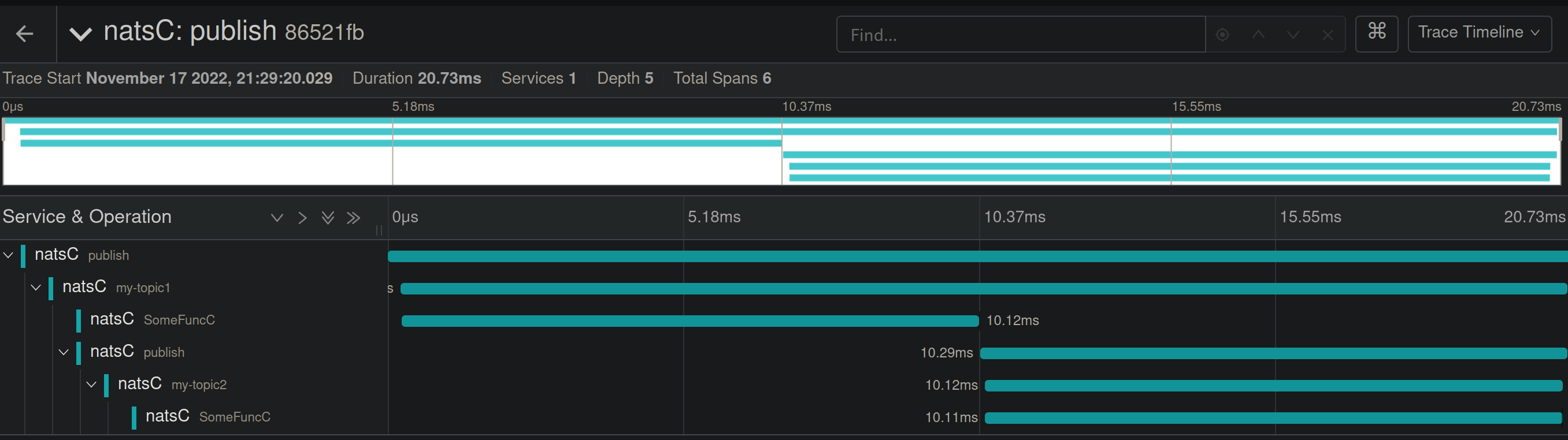Select root natsC publish row label

[81, 255]
